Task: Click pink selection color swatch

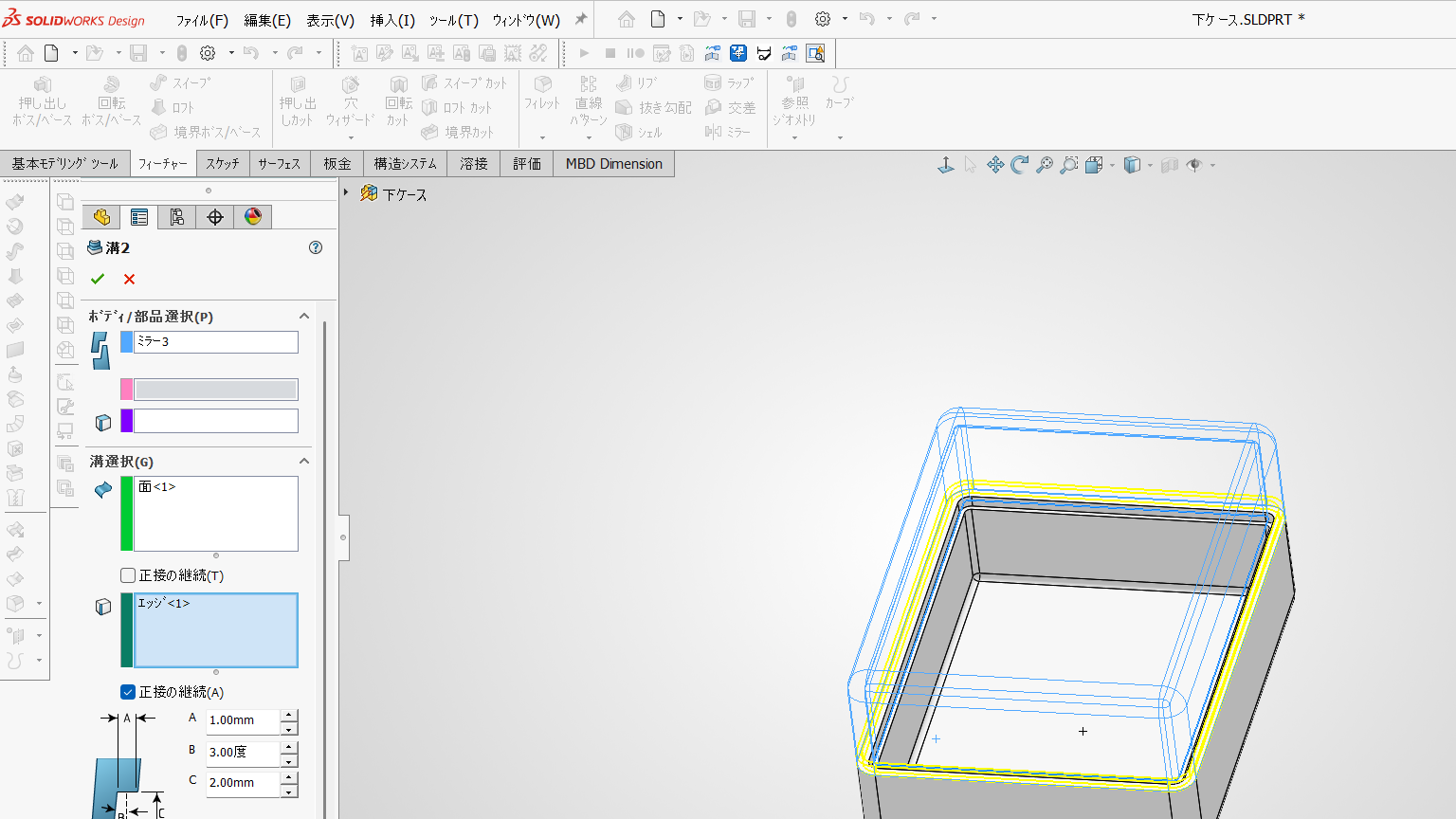Action: coord(127,390)
